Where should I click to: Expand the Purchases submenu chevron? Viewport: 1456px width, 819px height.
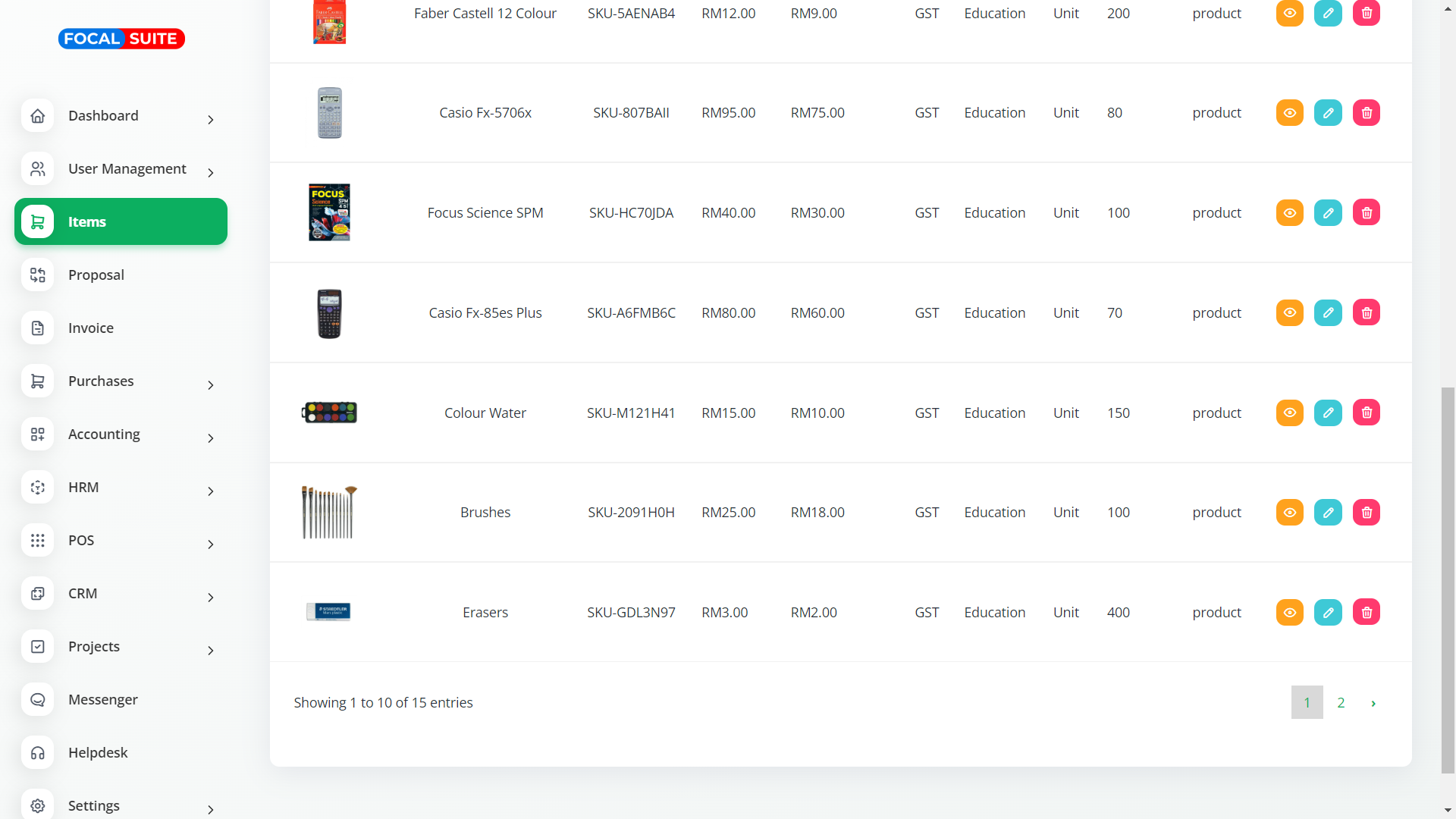tap(211, 385)
